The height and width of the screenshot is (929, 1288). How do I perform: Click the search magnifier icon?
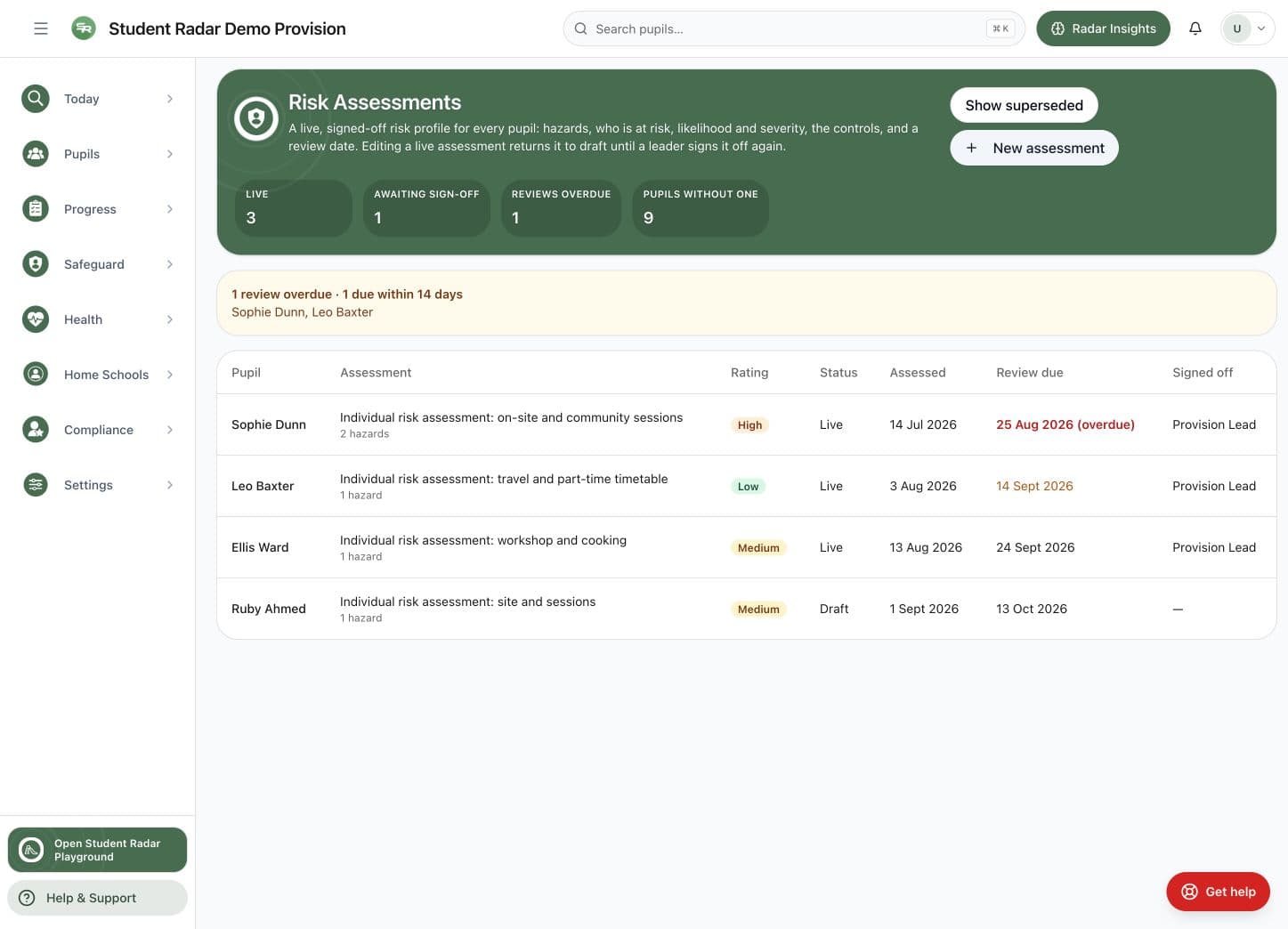coord(580,28)
